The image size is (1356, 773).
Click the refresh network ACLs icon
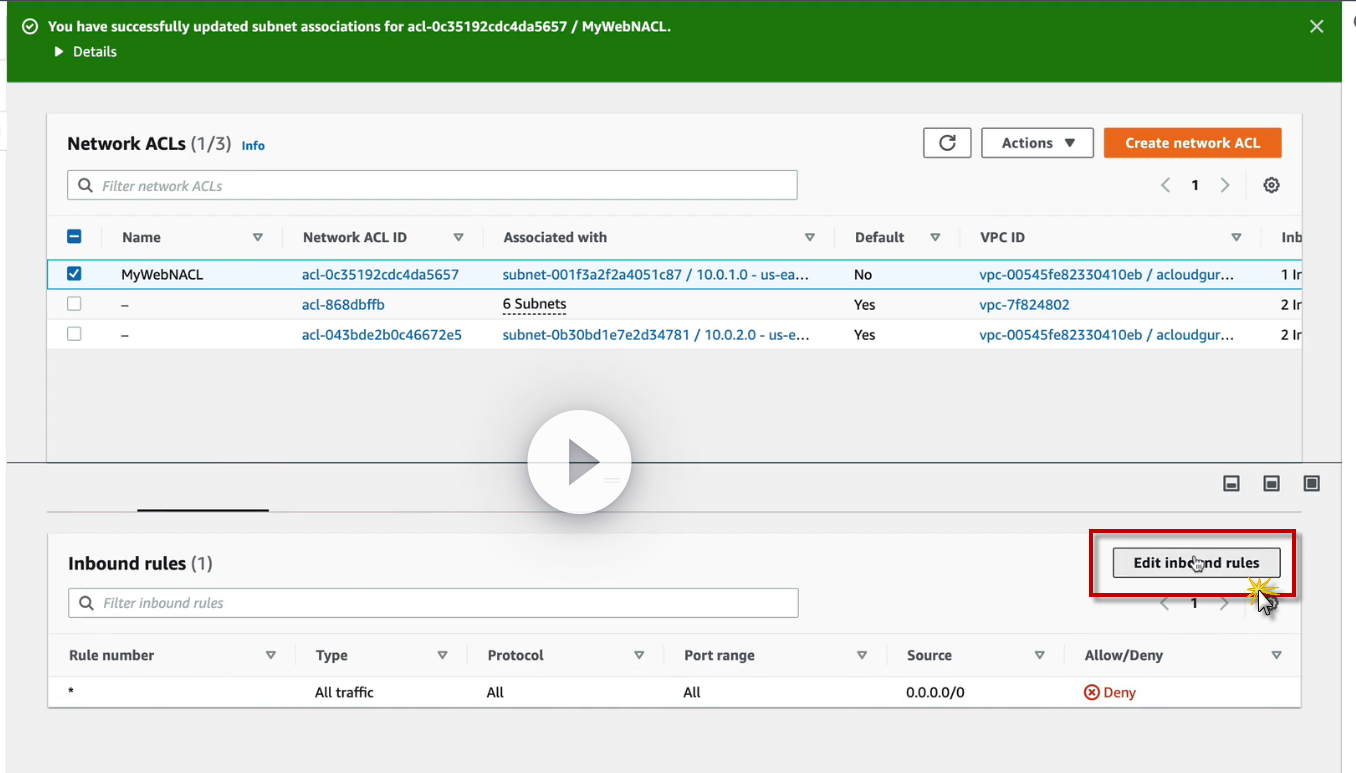(947, 143)
